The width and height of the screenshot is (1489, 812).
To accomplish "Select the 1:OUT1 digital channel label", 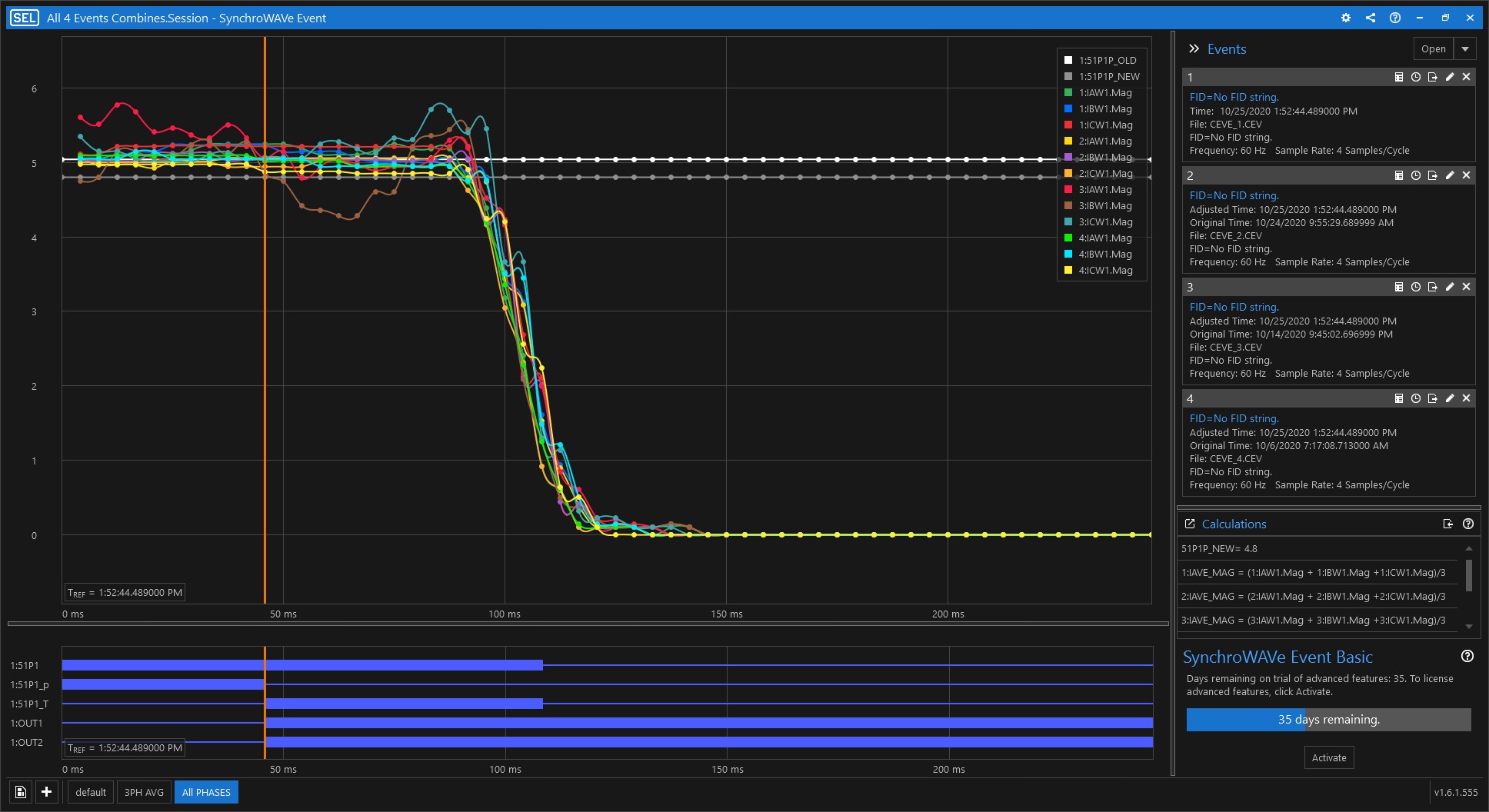I will [26, 723].
